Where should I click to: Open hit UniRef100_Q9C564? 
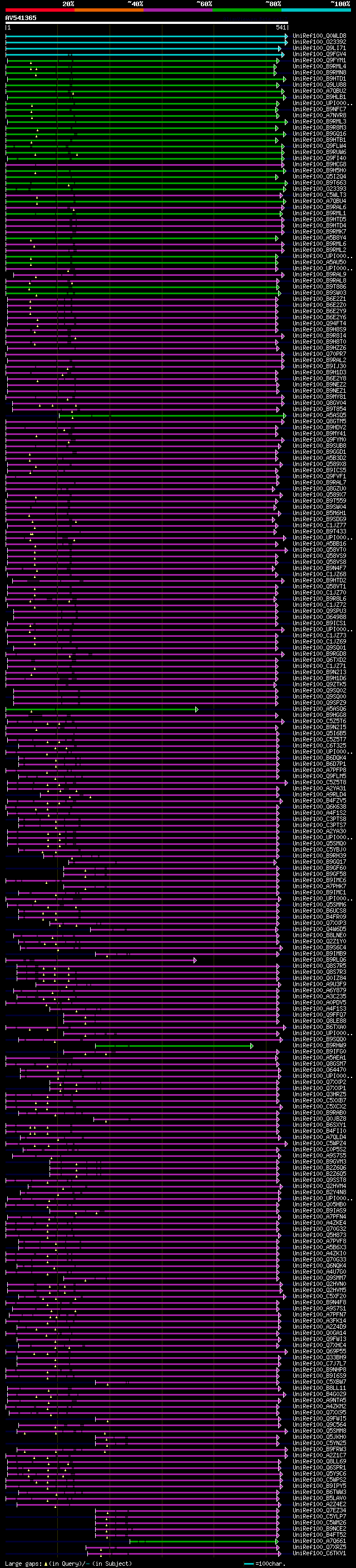click(x=319, y=1425)
